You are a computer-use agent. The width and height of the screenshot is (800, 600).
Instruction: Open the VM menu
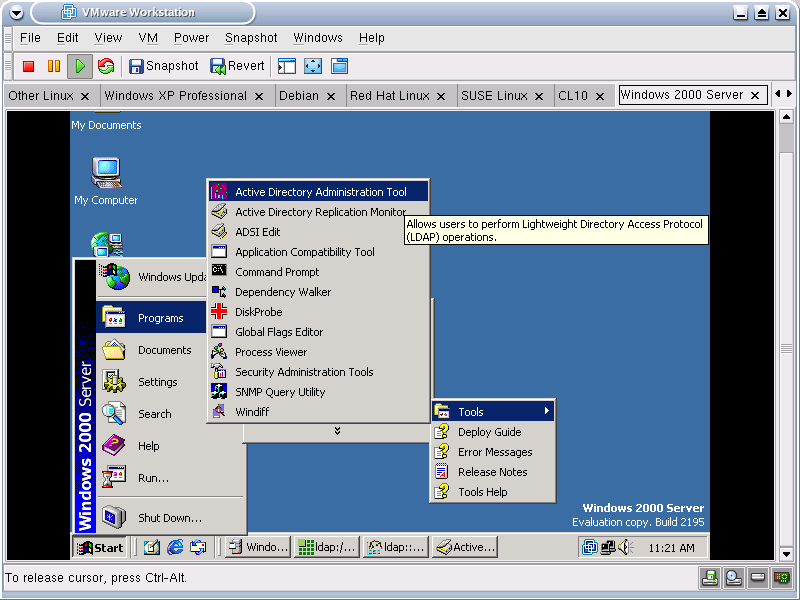(148, 38)
